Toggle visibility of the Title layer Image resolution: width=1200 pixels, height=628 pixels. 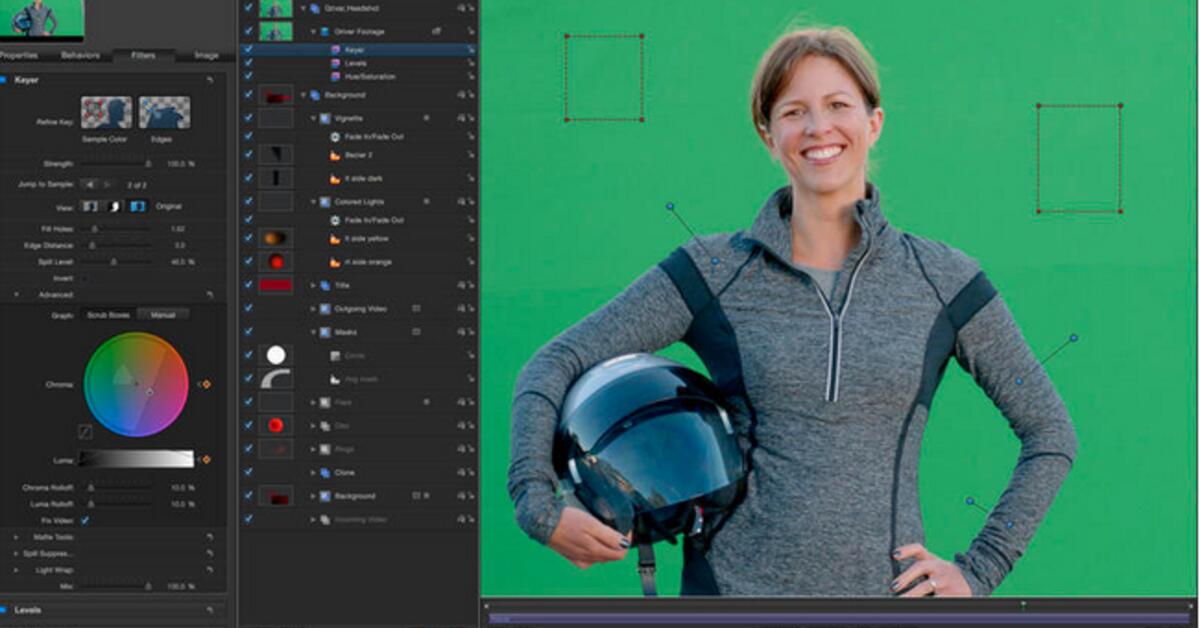pyautogui.click(x=248, y=285)
